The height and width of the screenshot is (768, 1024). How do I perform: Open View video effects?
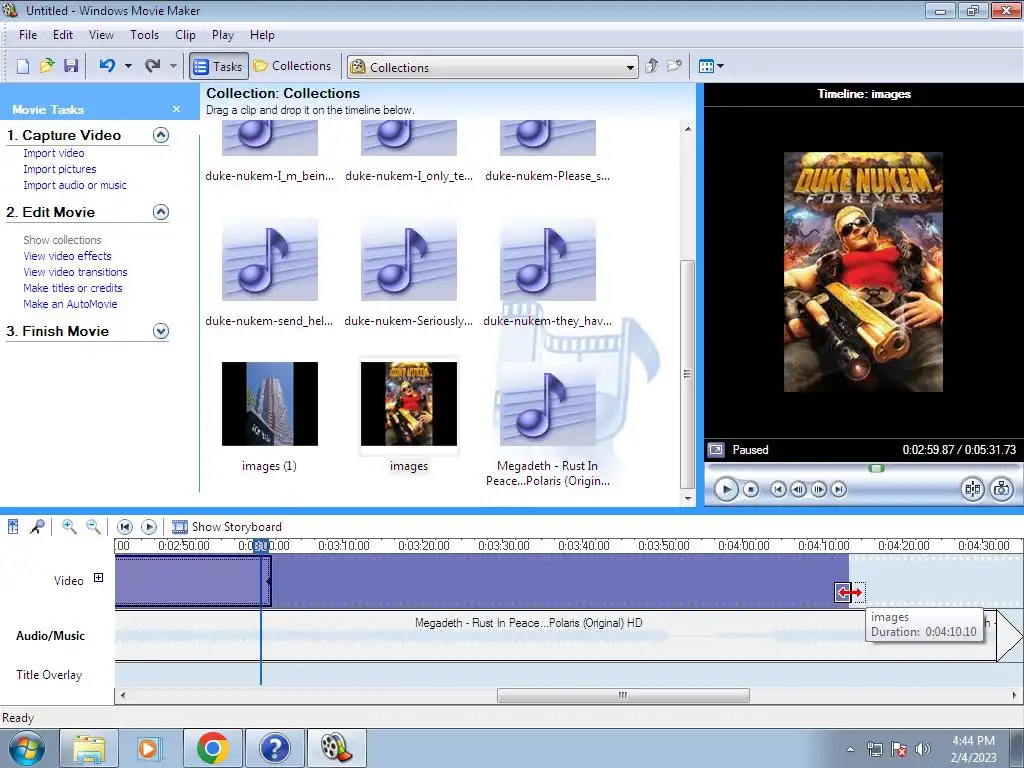pyautogui.click(x=67, y=256)
